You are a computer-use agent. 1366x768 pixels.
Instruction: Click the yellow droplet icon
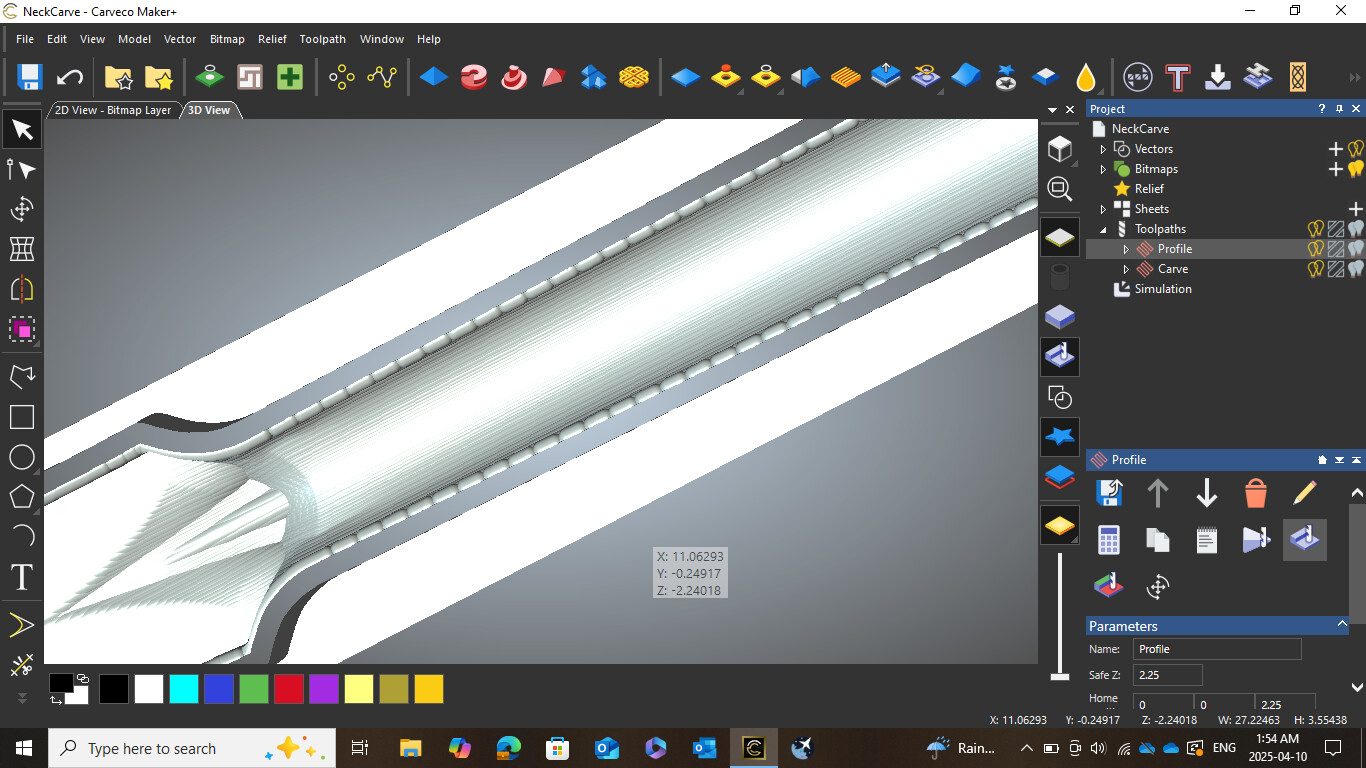(1086, 77)
